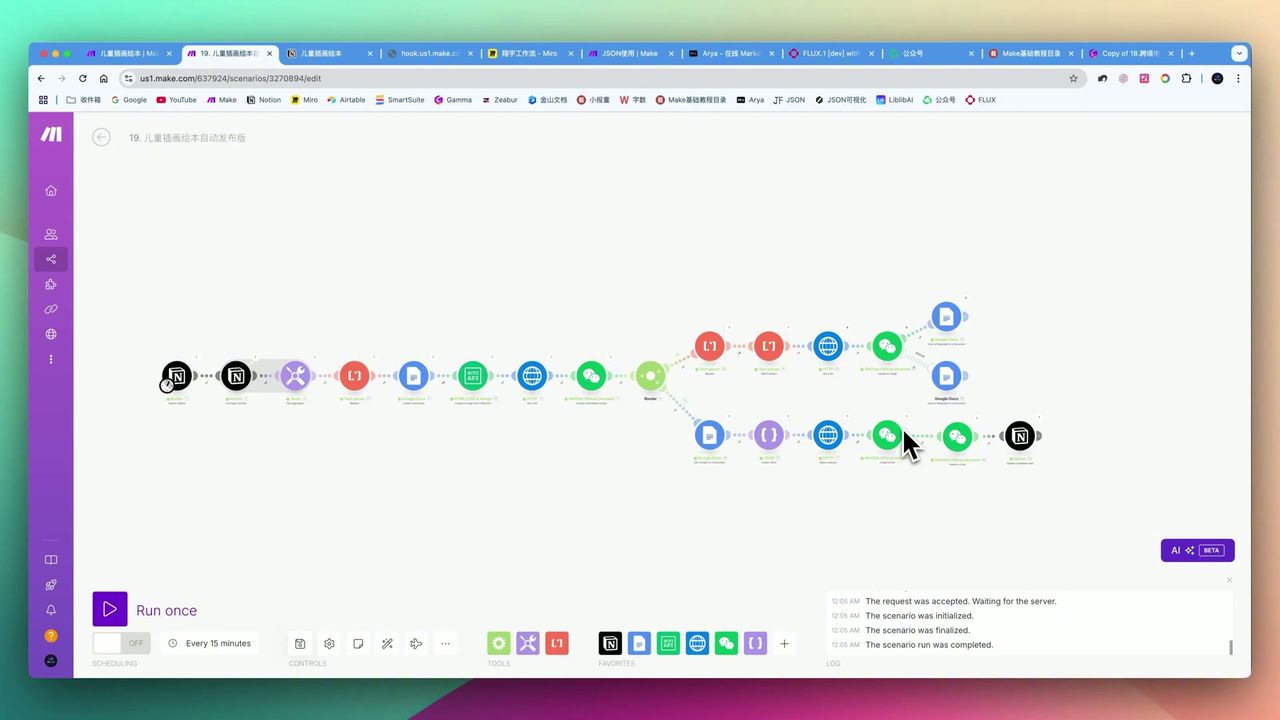The height and width of the screenshot is (720, 1280).
Task: Click the Notes icon in controls
Action: tap(358, 643)
